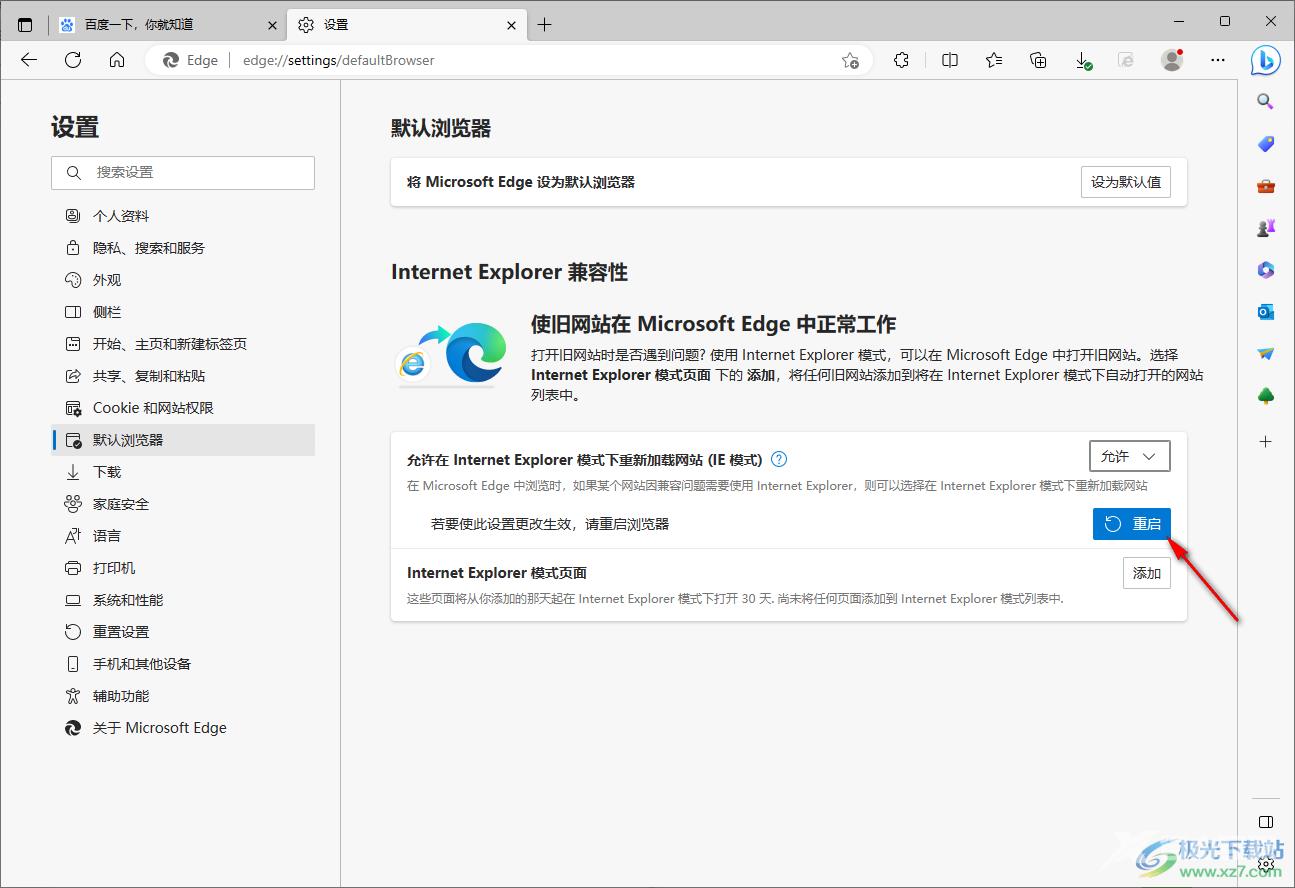Click the dimmed IE mode toolbar icon
1295x888 pixels.
coord(1126,60)
